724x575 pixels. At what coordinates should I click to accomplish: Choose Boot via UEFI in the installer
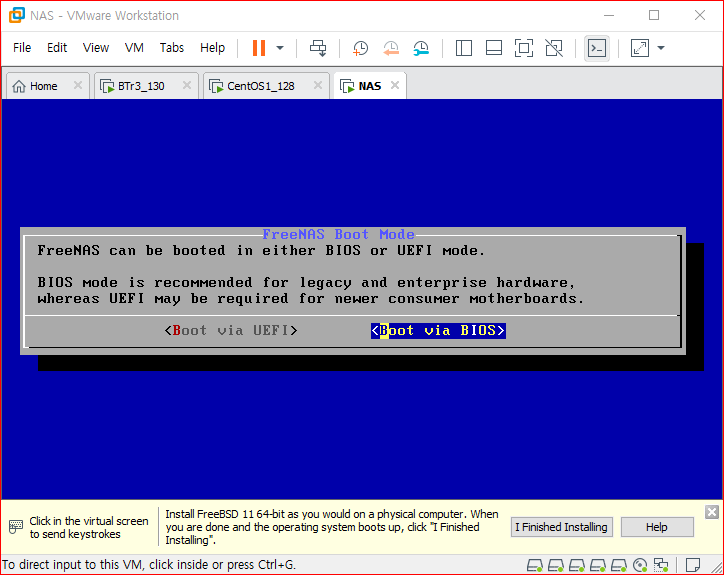[231, 331]
